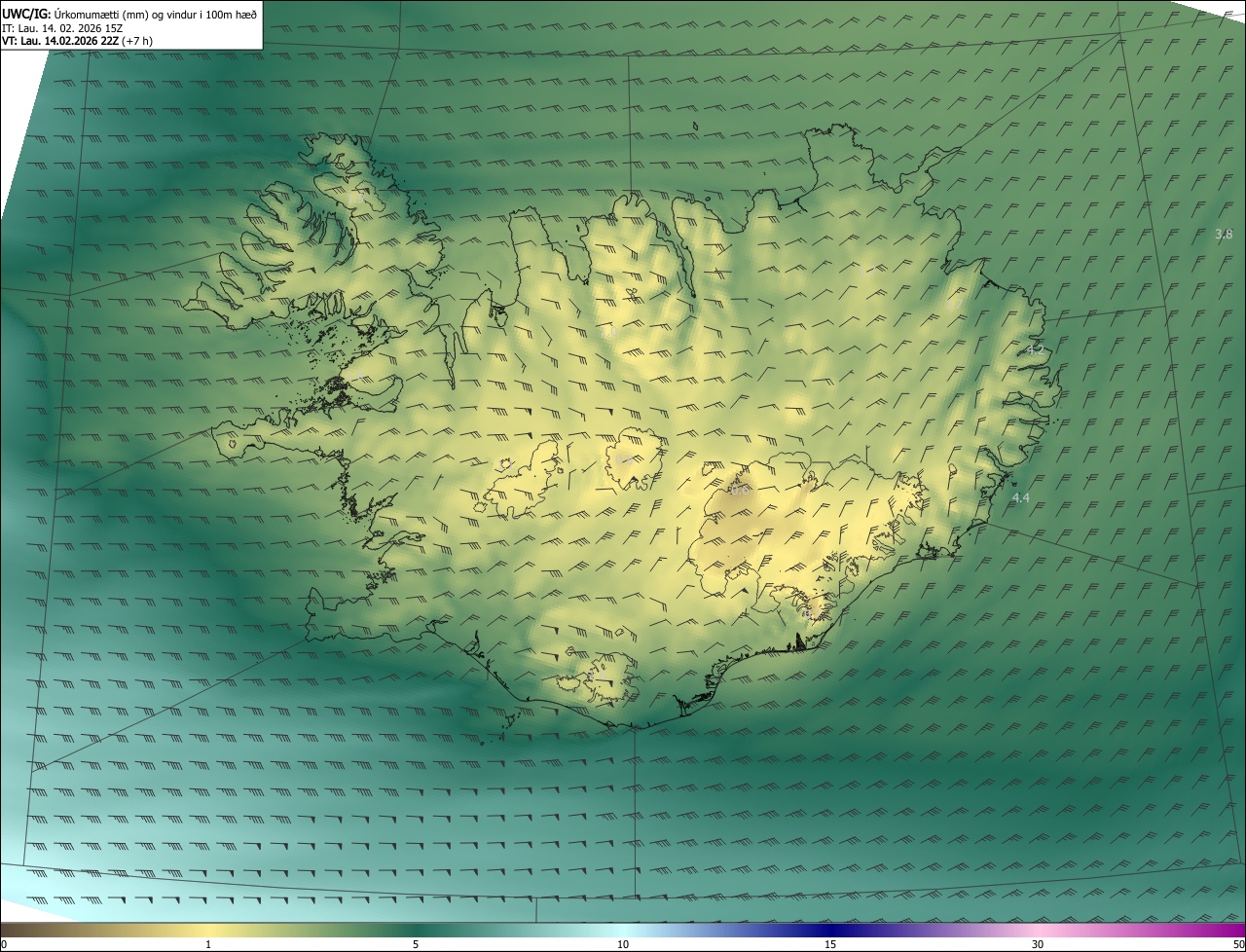Click the 0 label on the color scale
Screen dimensions: 1246x952
(x=4, y=944)
